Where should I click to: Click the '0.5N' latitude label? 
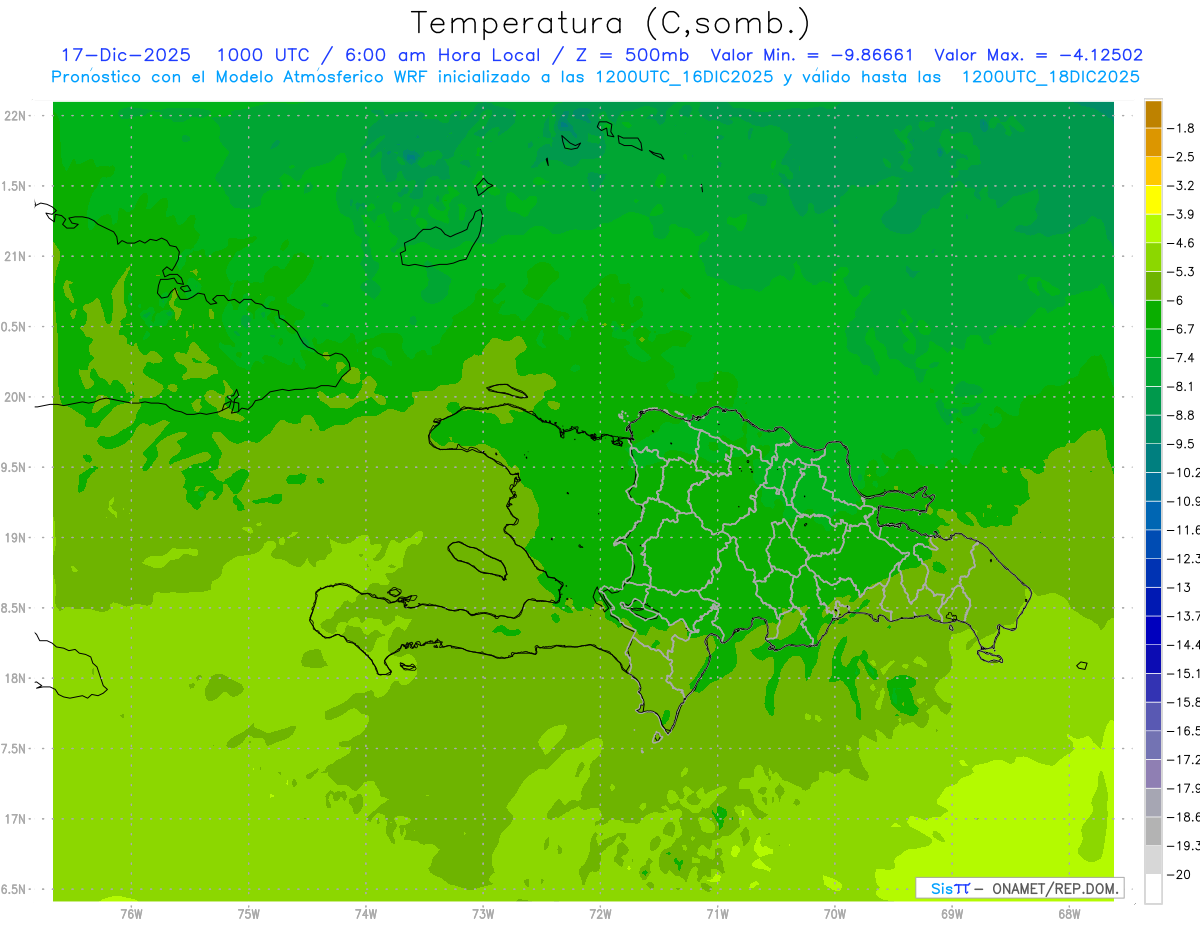13,327
